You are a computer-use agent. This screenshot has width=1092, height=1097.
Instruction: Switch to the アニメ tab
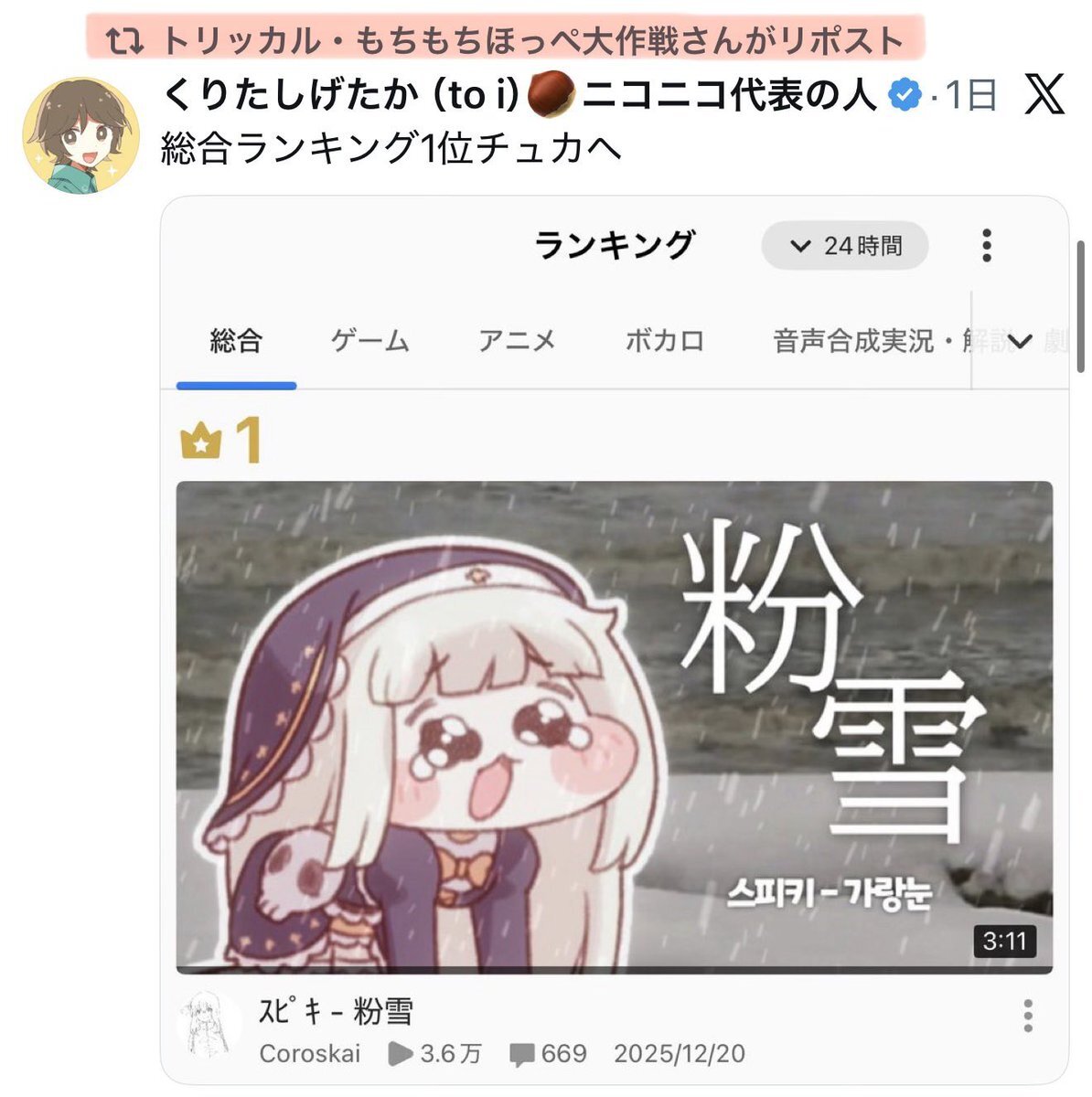517,341
